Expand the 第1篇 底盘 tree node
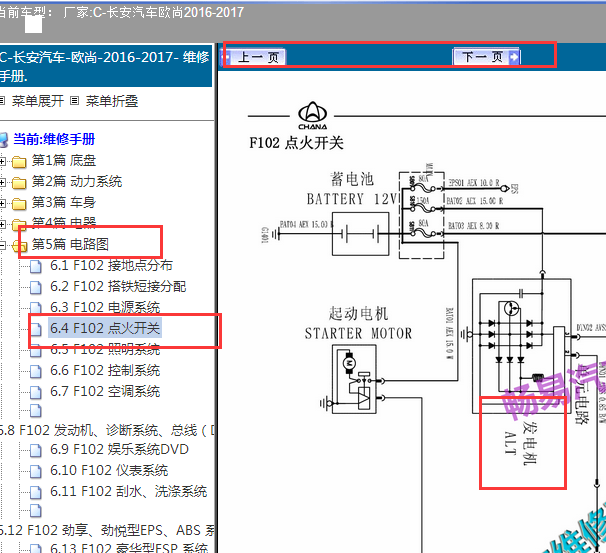The image size is (606, 553). pyautogui.click(x=3, y=161)
